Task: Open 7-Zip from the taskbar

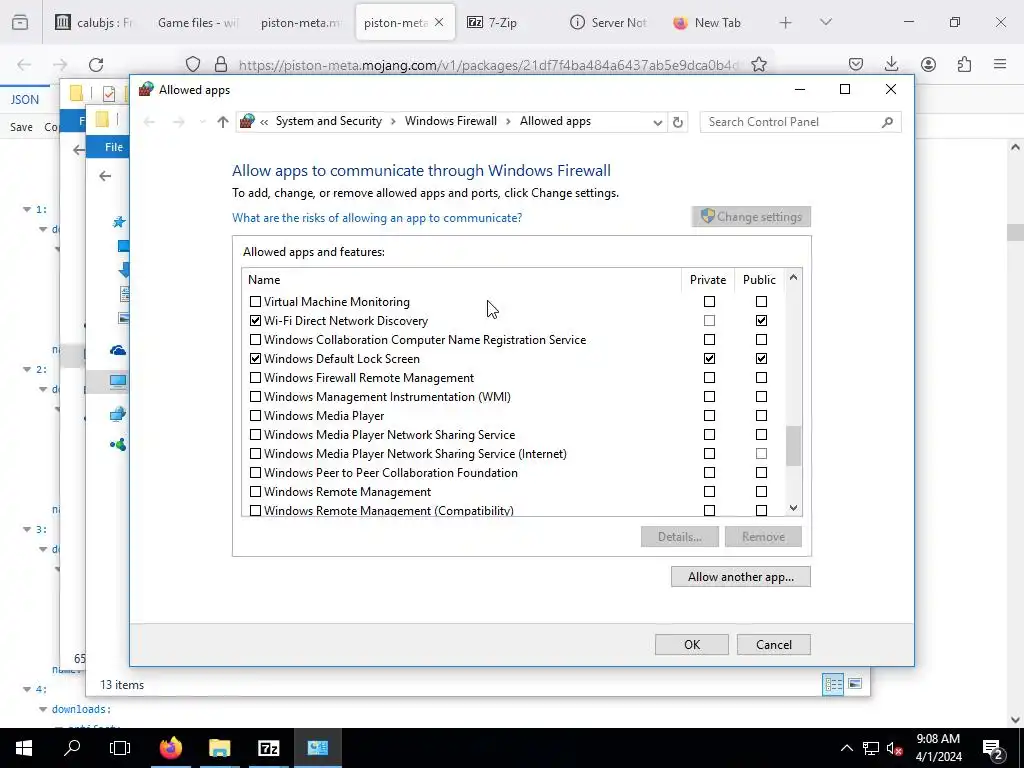Action: point(268,748)
